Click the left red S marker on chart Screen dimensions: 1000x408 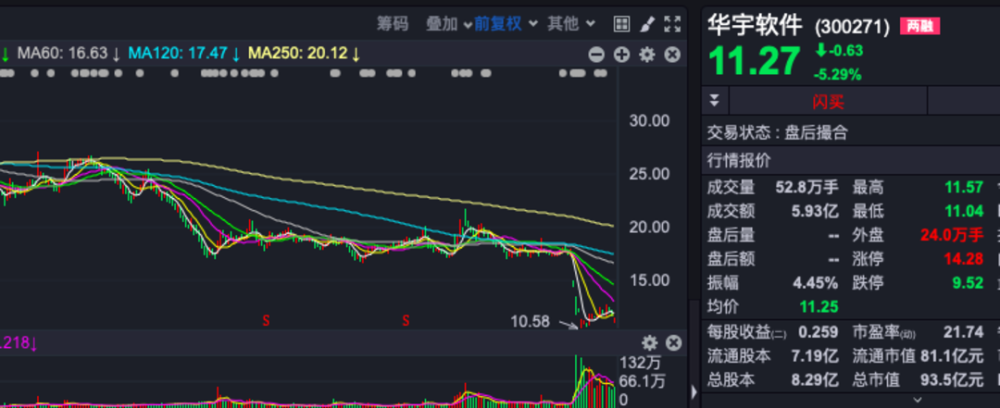[x=266, y=321]
